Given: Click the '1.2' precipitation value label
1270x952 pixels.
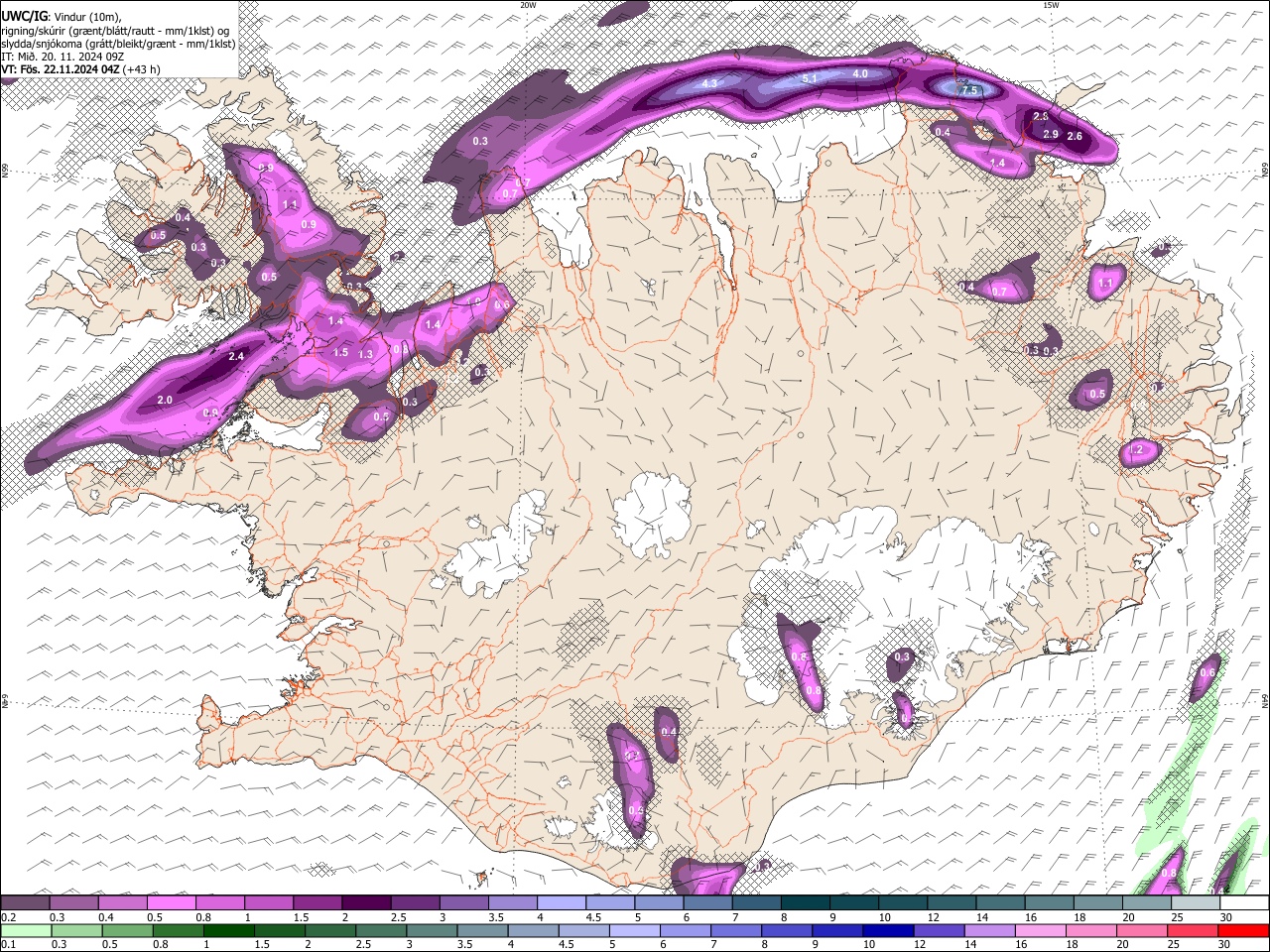Looking at the screenshot, I should click(x=1137, y=450).
